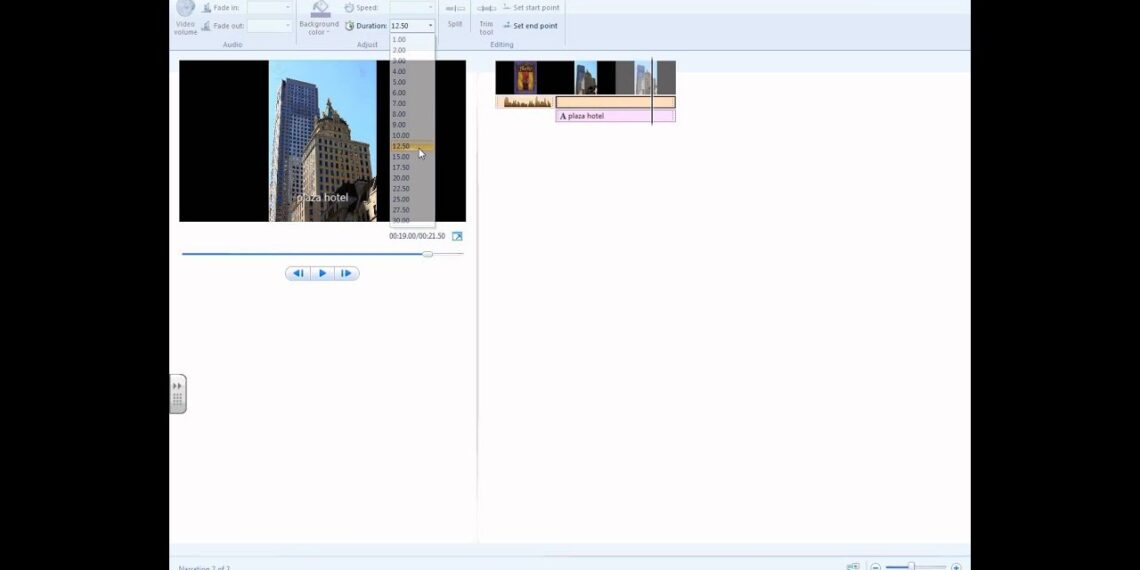
Task: Select the audio waveform track in the timeline
Action: [x=525, y=103]
